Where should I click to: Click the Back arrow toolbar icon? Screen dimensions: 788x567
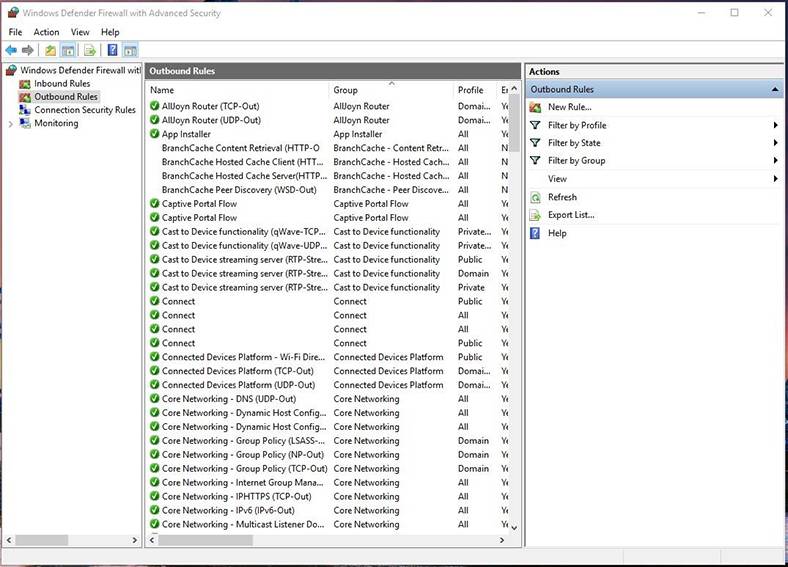tap(11, 50)
